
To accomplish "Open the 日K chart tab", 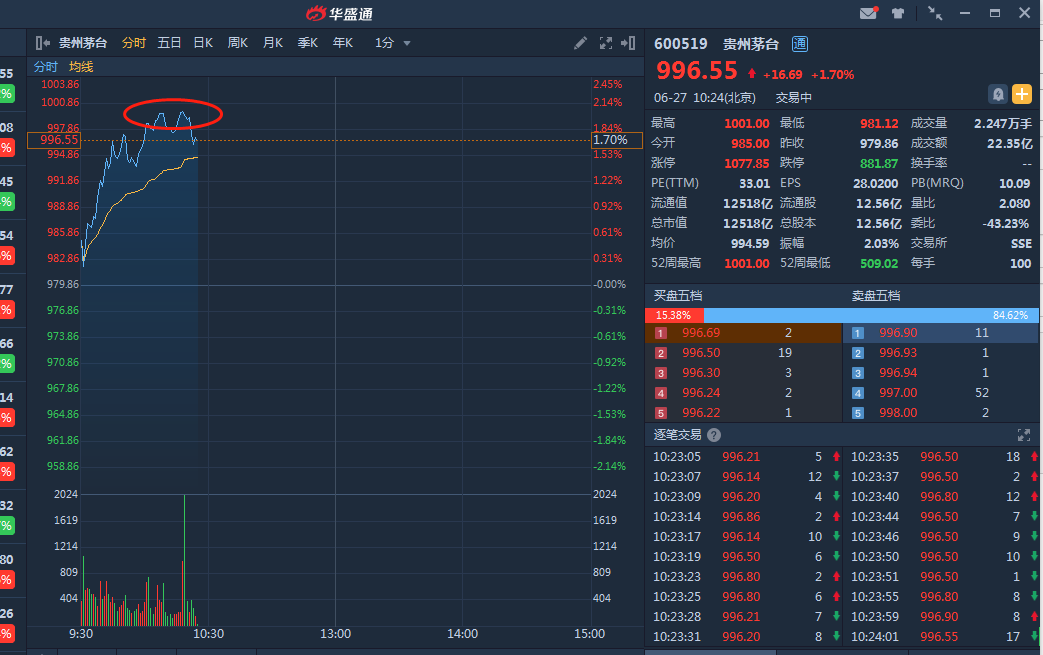I will pyautogui.click(x=203, y=43).
